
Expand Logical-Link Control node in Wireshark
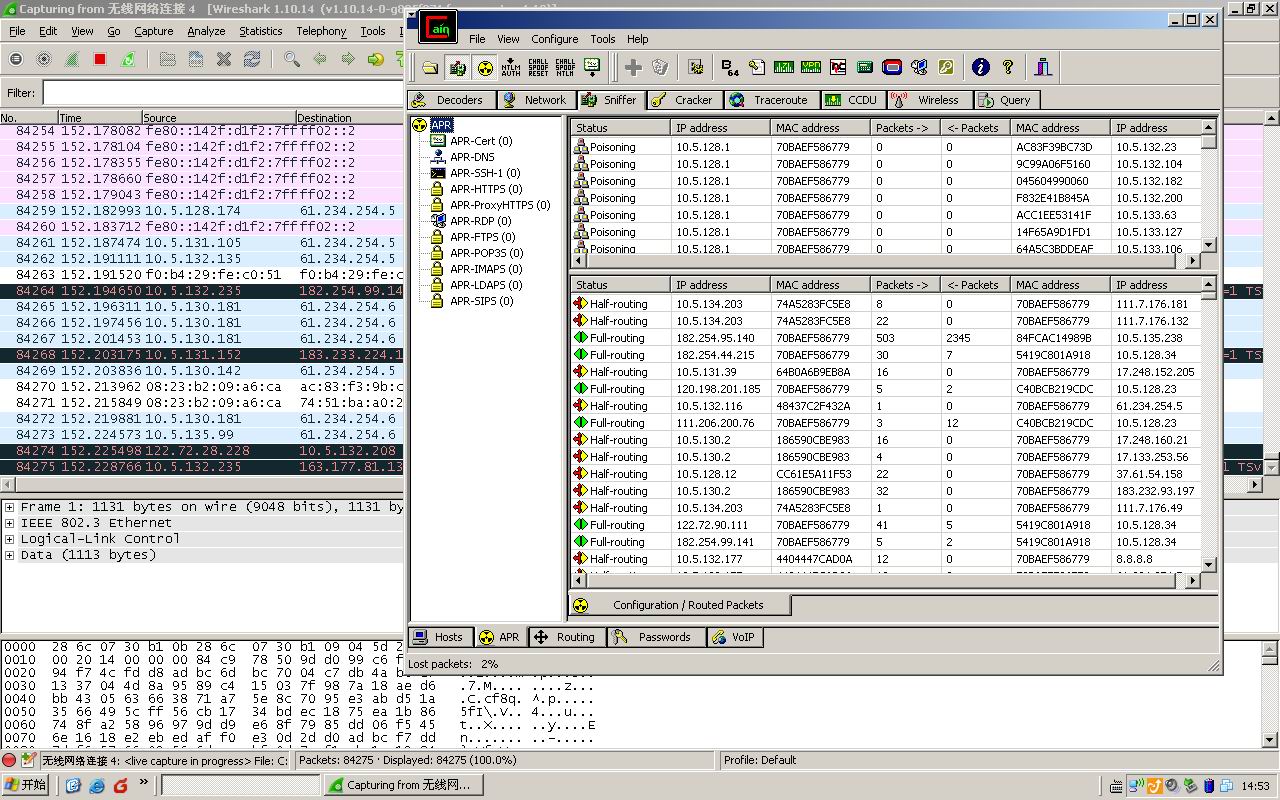(9, 539)
